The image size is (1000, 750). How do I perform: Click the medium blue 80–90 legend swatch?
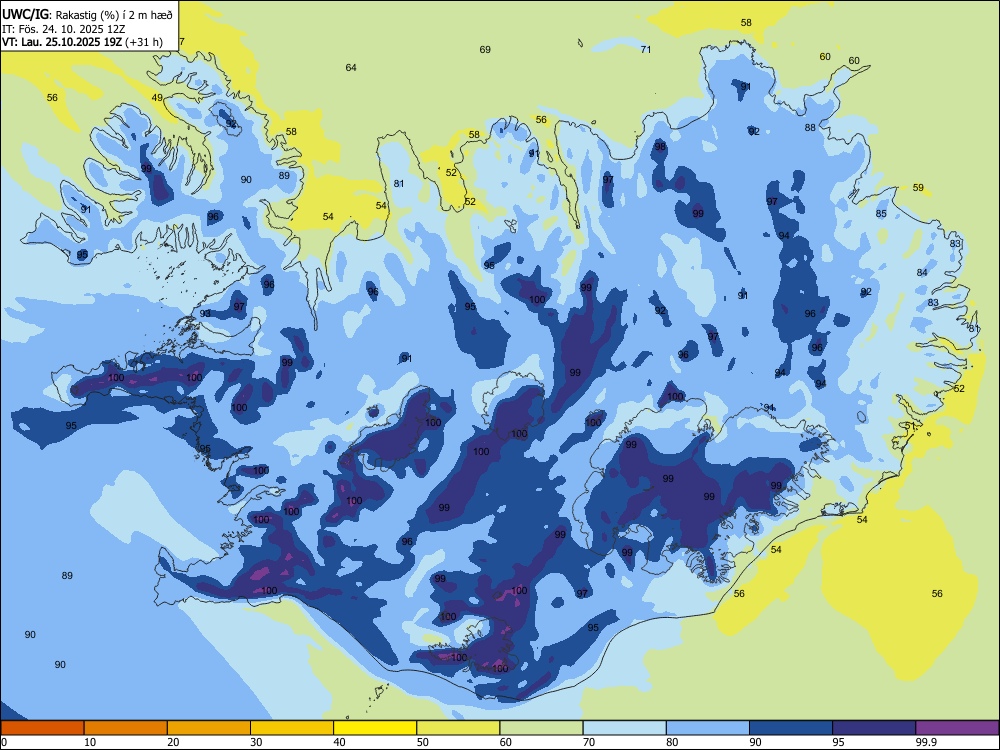coord(708,728)
